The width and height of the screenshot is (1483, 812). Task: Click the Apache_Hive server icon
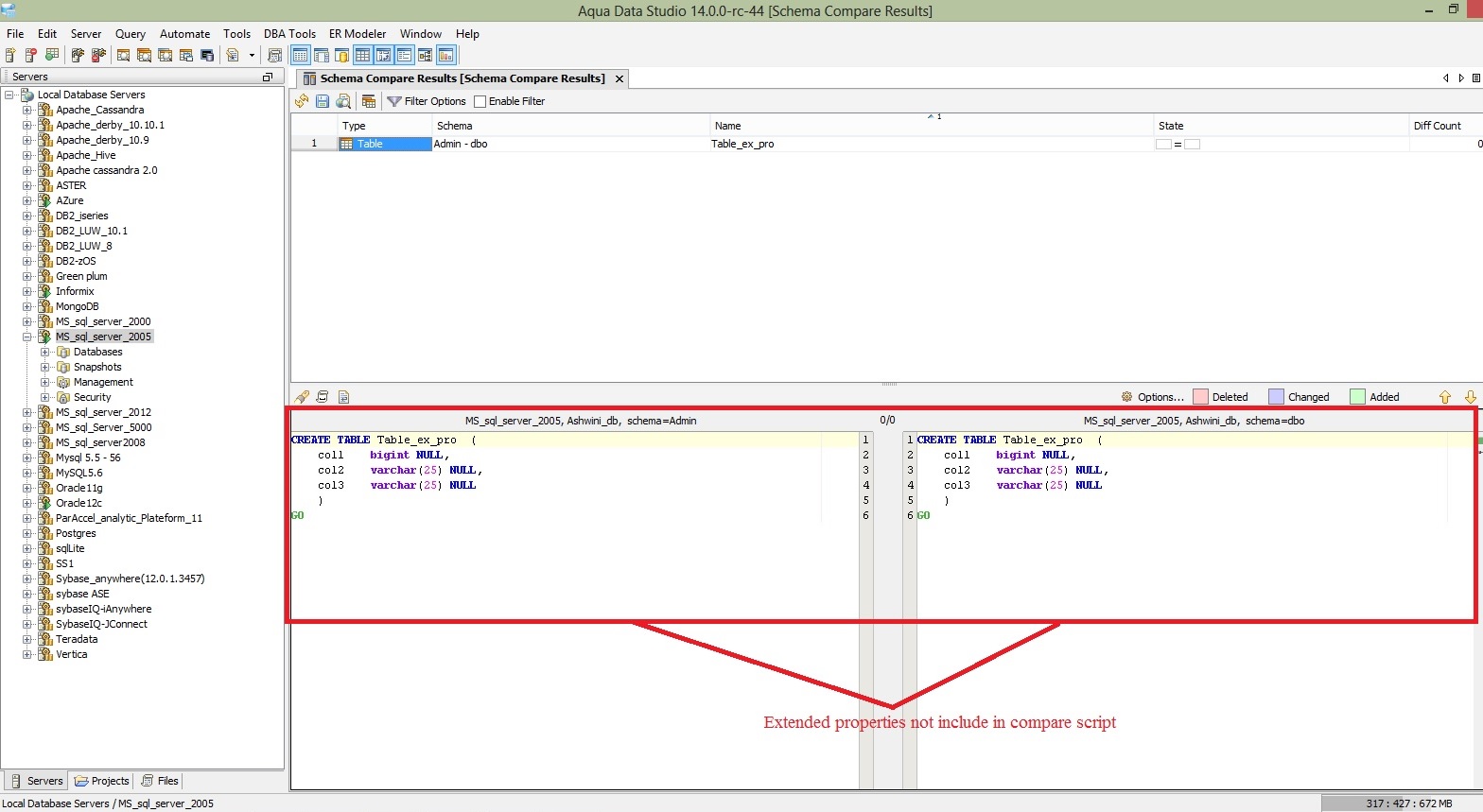pyautogui.click(x=44, y=155)
